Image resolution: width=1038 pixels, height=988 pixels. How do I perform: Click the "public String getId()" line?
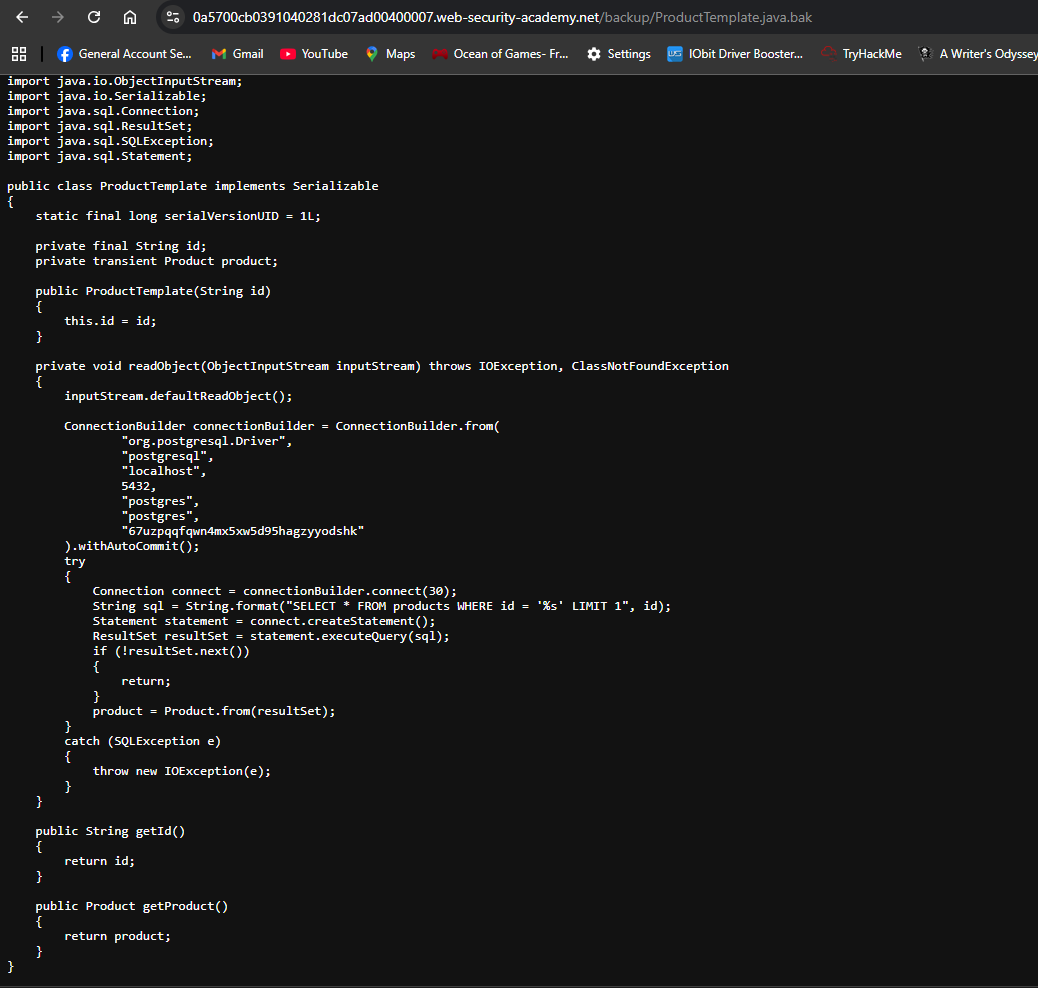(110, 831)
